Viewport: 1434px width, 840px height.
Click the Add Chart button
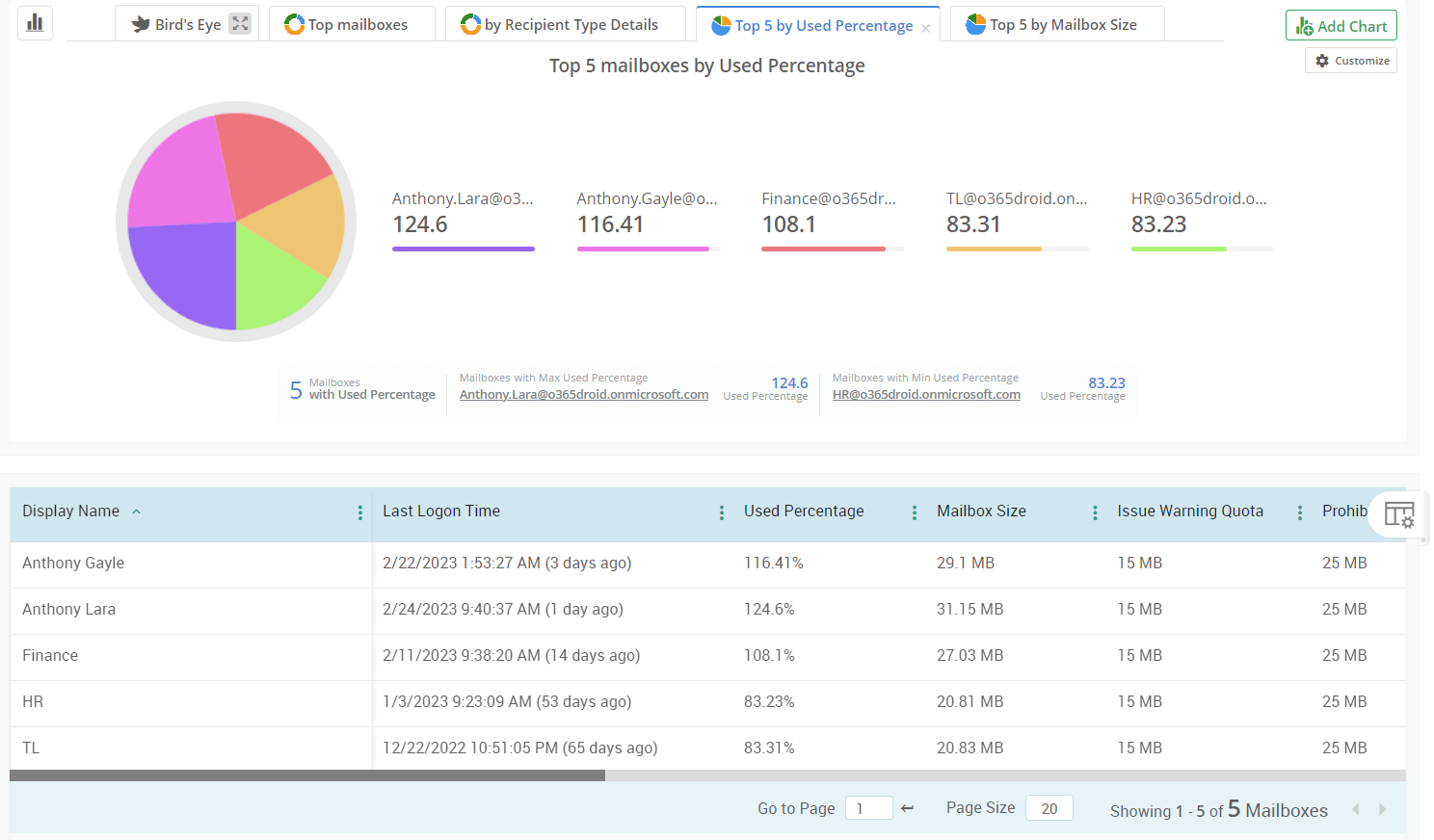click(1341, 26)
